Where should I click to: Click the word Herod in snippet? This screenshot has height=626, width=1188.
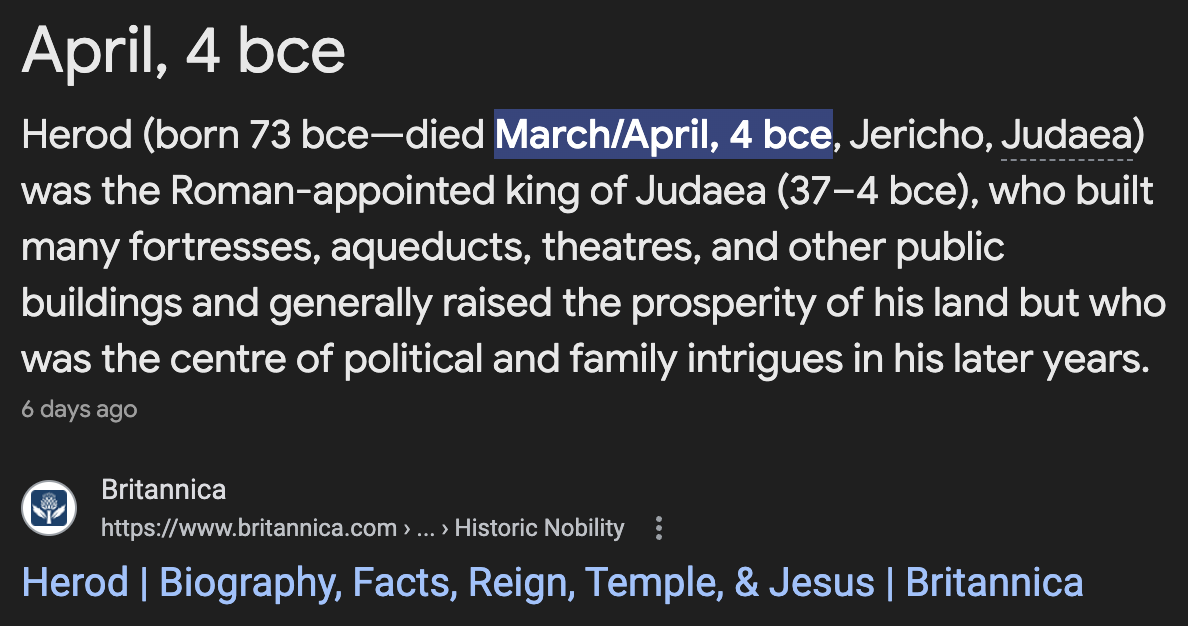[x=75, y=135]
